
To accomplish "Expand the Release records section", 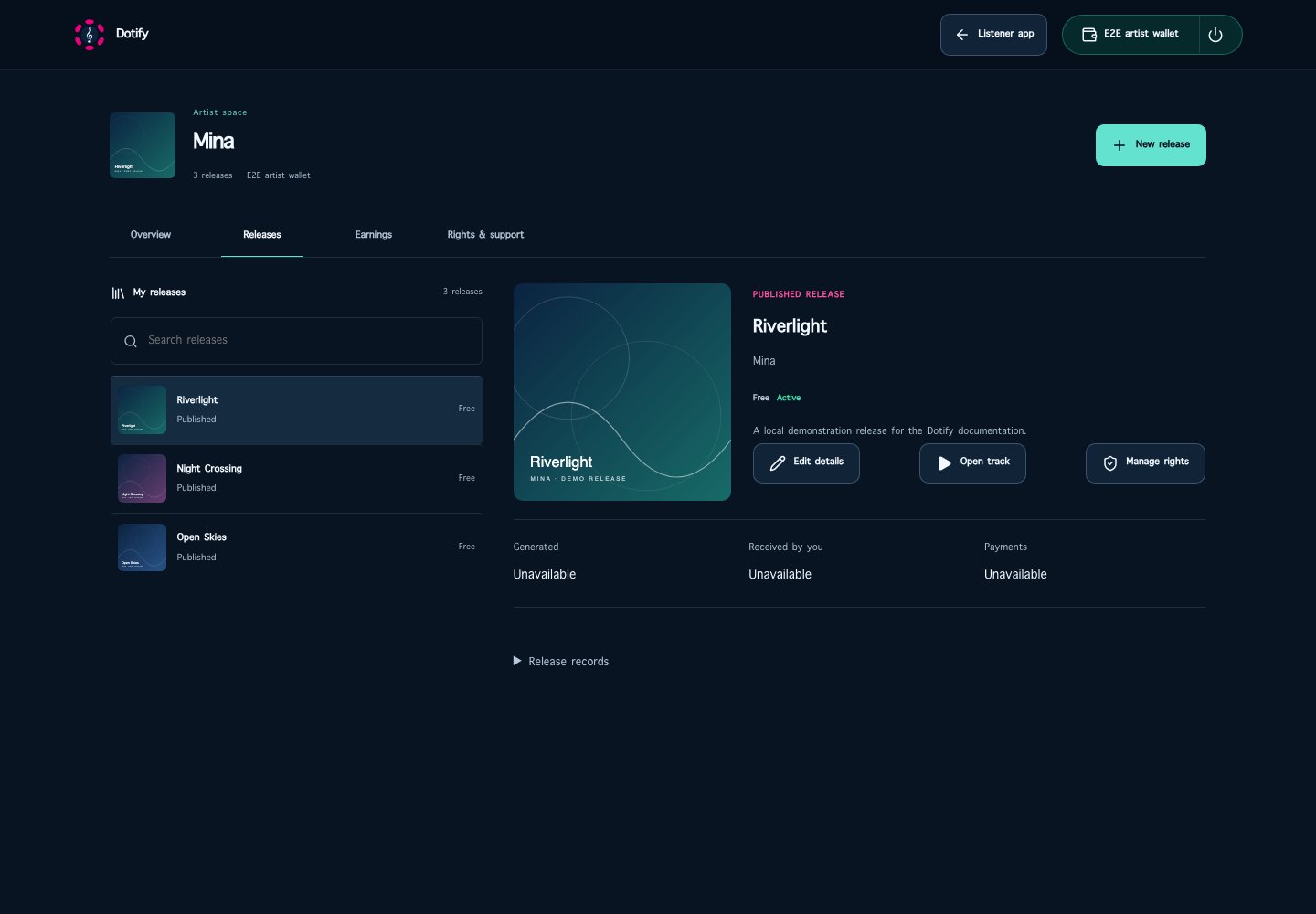I will [561, 662].
